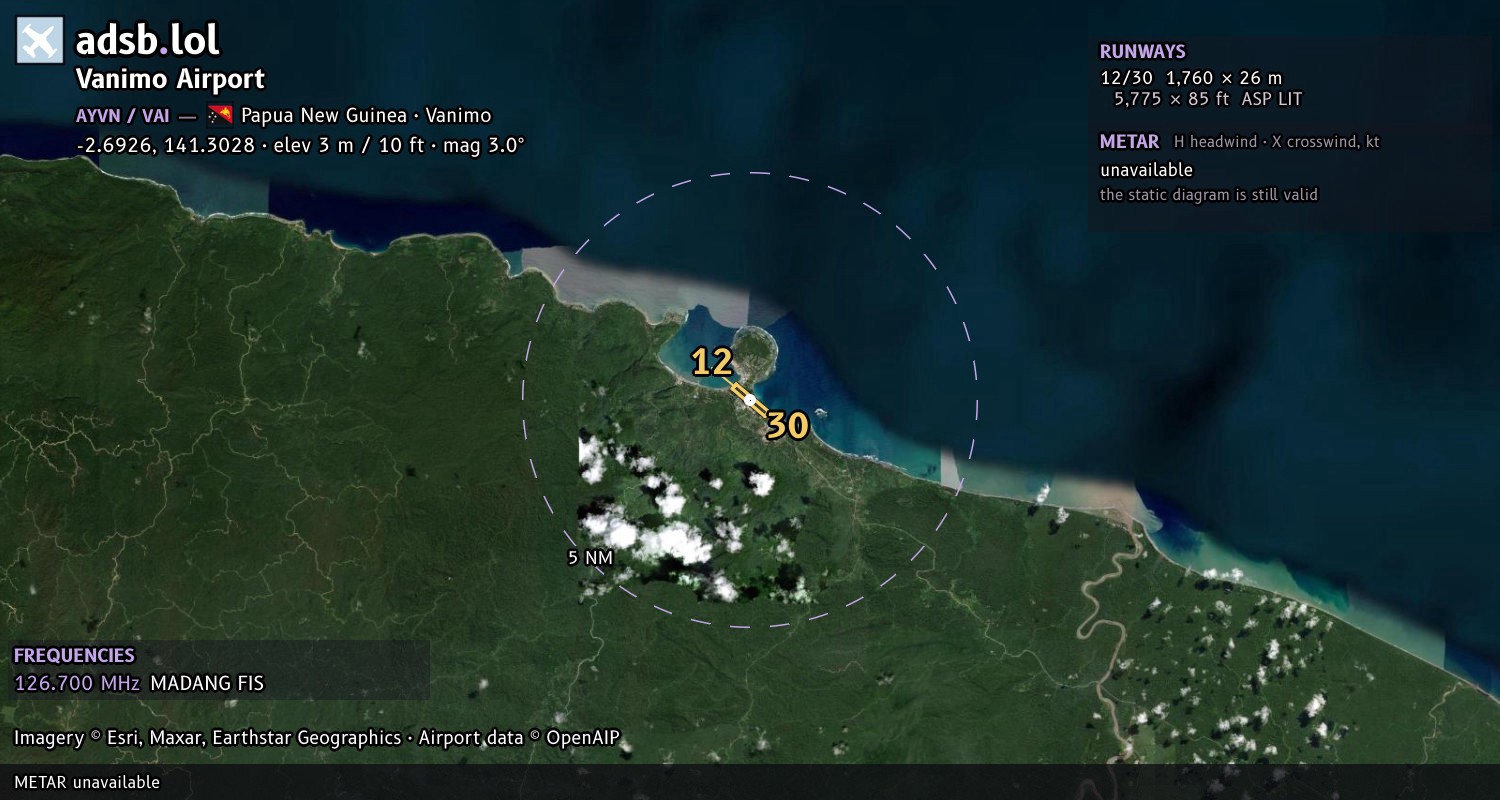
Task: Click the Airport data © OpenAIP credit
Action: click(x=519, y=738)
